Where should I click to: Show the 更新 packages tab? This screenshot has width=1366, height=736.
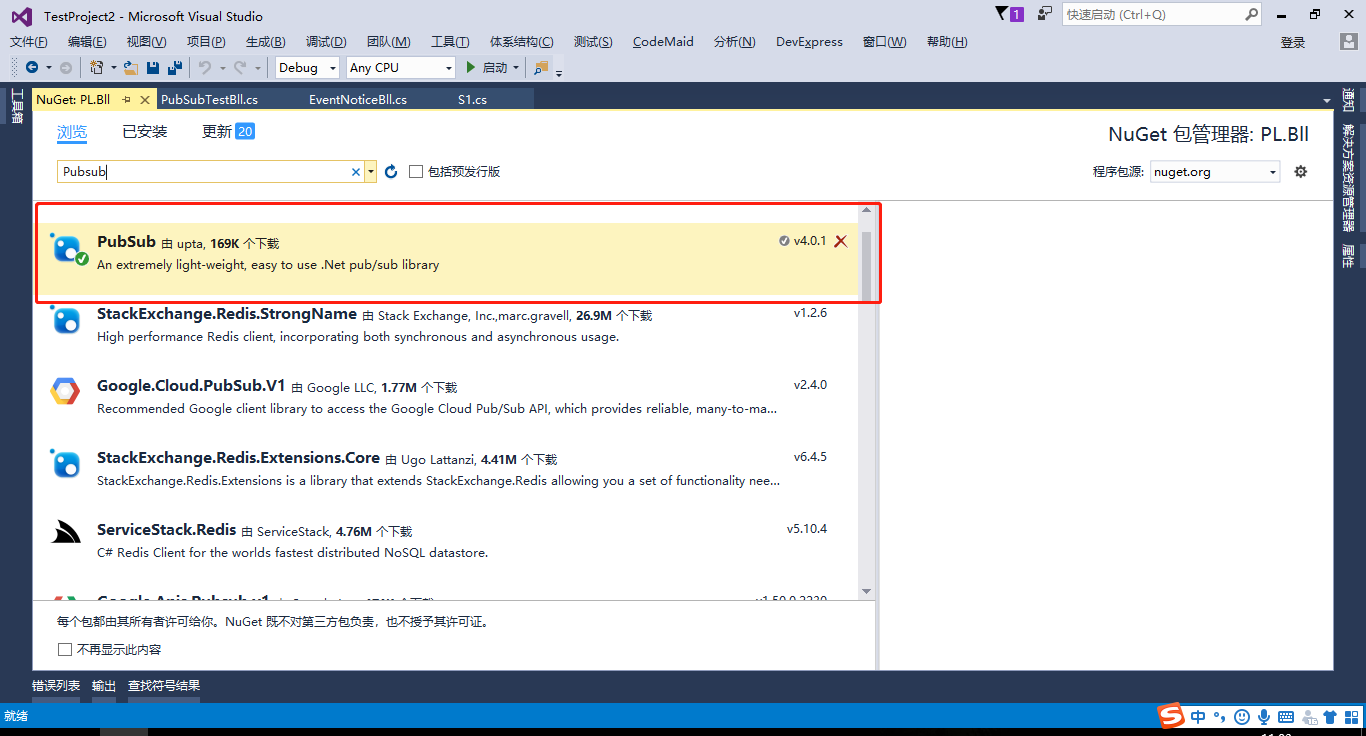tap(228, 132)
